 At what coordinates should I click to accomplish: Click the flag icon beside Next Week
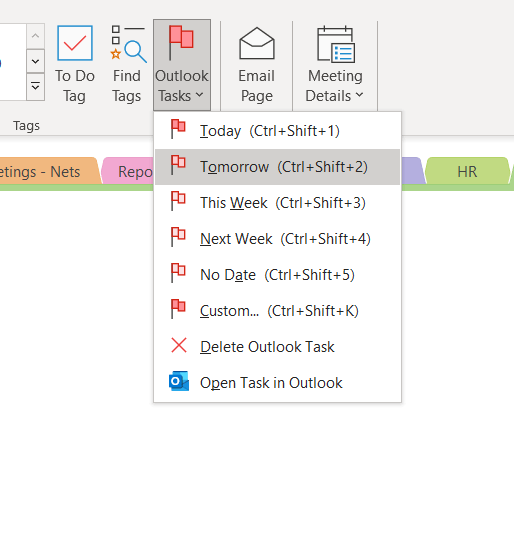[x=178, y=237]
